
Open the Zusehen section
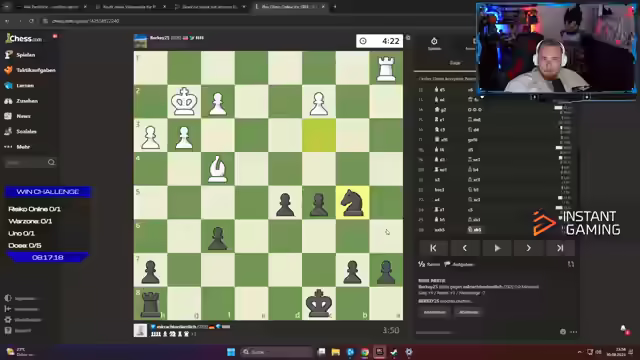pos(21,101)
